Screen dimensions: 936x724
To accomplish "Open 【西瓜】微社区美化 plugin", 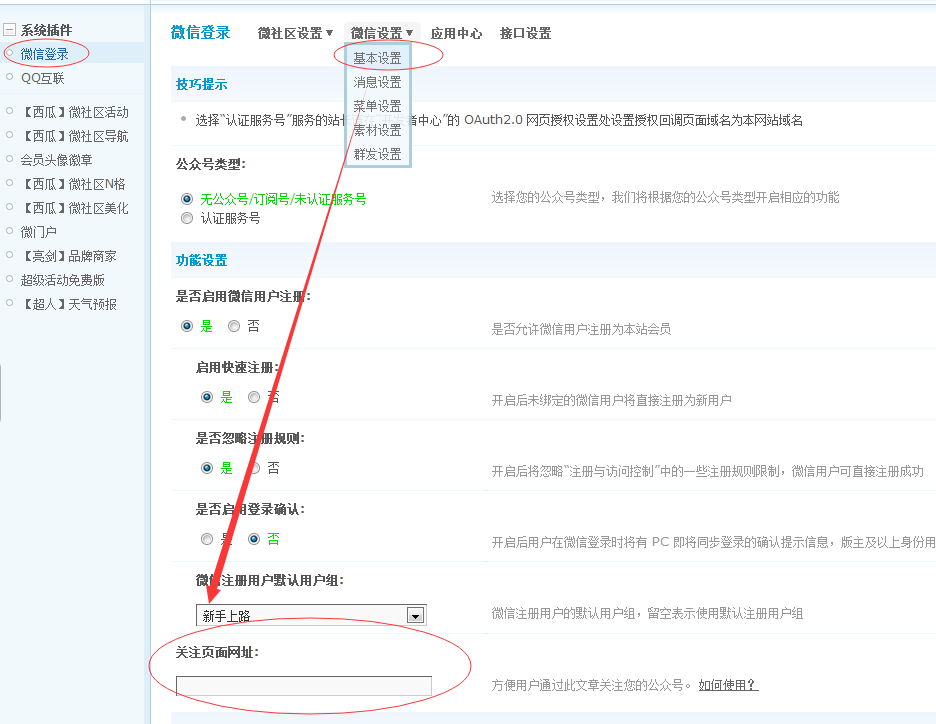I will (74, 208).
